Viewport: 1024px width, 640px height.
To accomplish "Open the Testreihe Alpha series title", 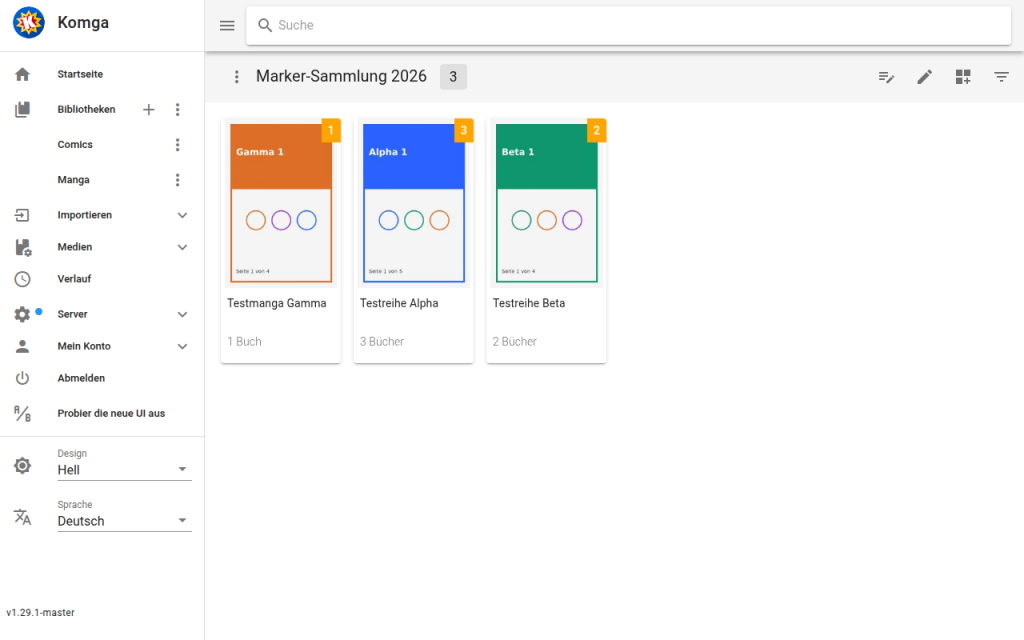I will [x=399, y=304].
